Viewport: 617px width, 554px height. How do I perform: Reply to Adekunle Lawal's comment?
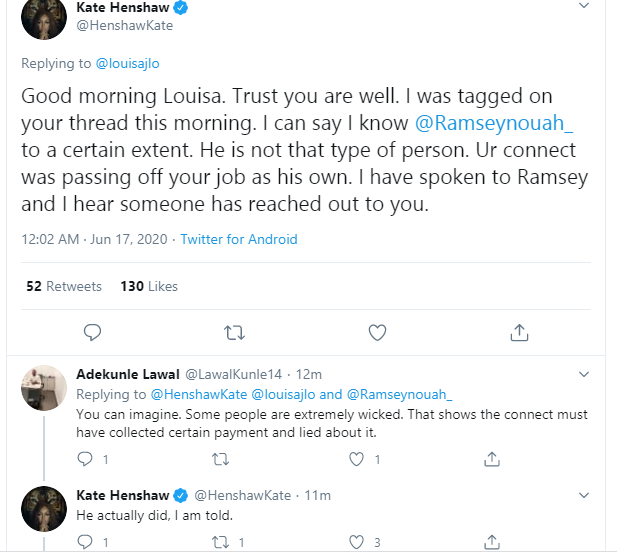[85, 459]
